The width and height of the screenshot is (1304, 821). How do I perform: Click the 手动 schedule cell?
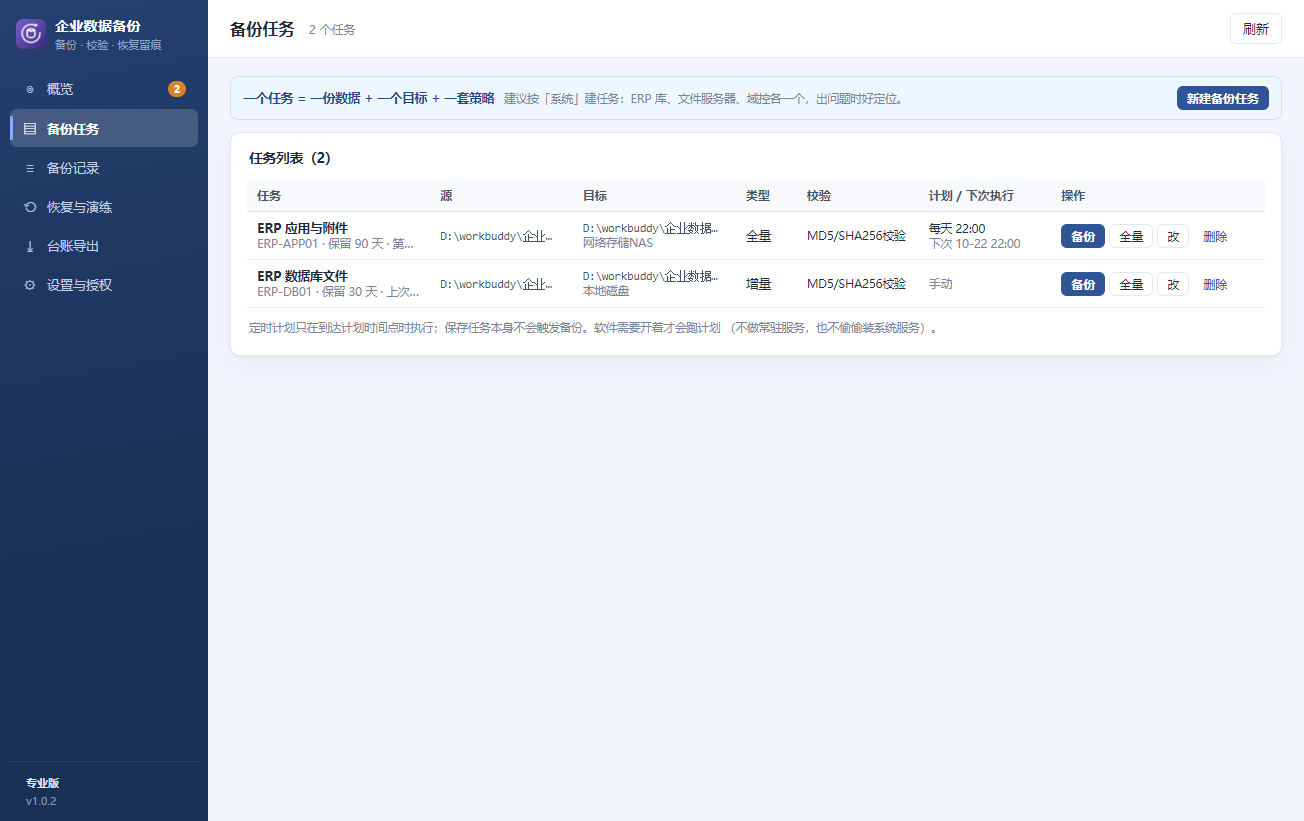pyautogui.click(x=941, y=284)
